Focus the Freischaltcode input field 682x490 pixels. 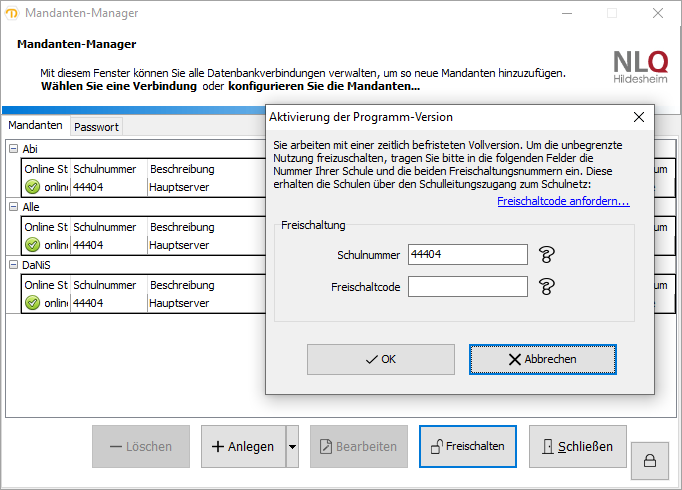coord(467,287)
